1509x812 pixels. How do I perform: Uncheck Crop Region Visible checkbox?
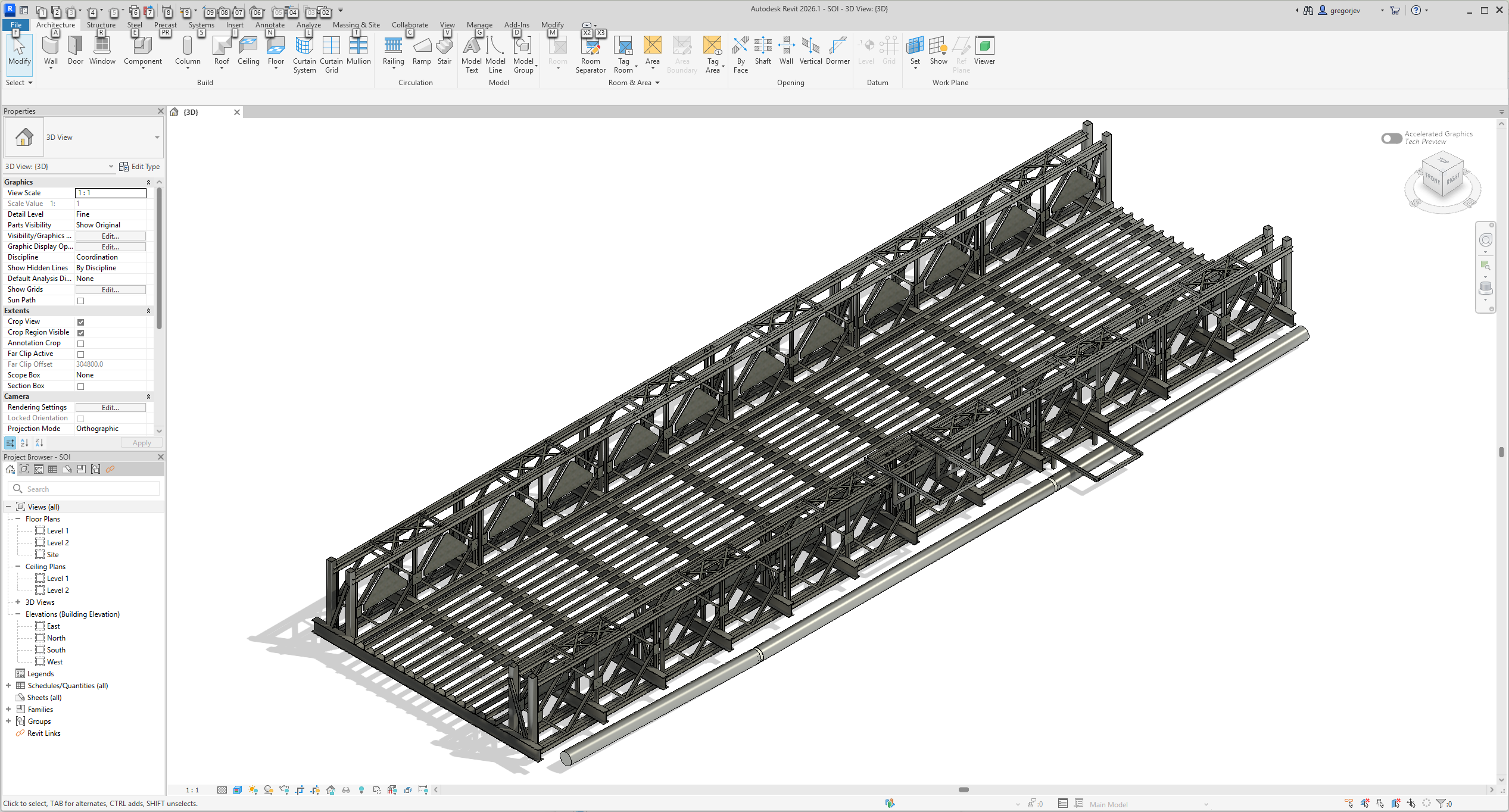pyautogui.click(x=81, y=333)
